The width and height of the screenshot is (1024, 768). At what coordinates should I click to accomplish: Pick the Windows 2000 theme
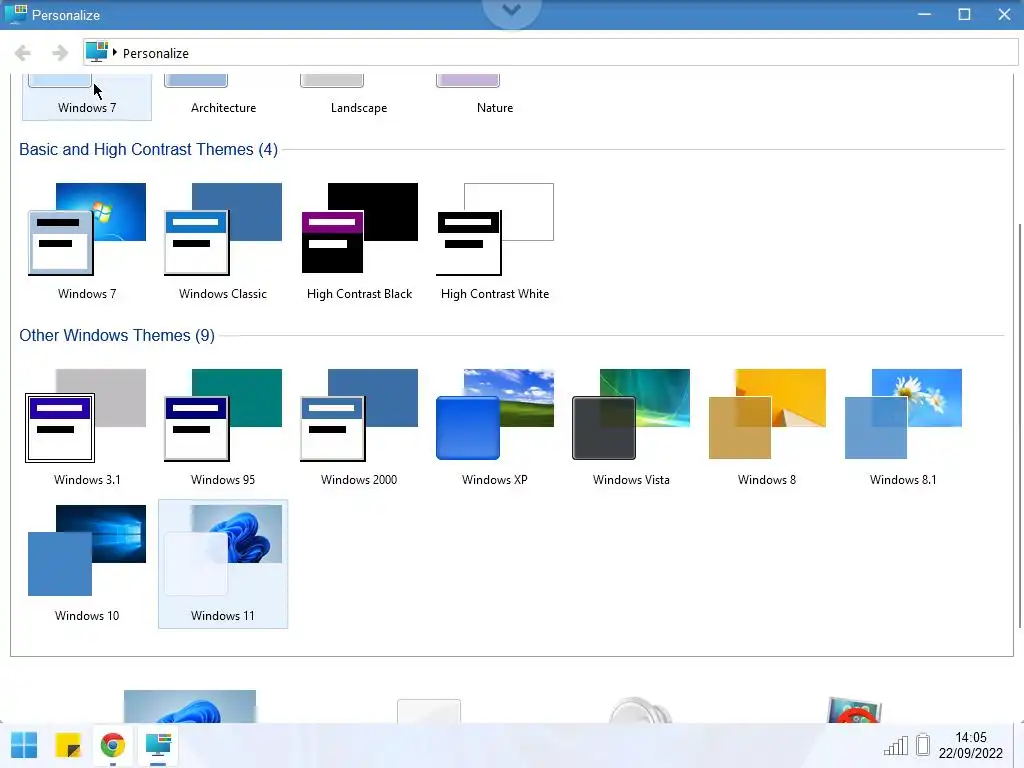(x=359, y=427)
